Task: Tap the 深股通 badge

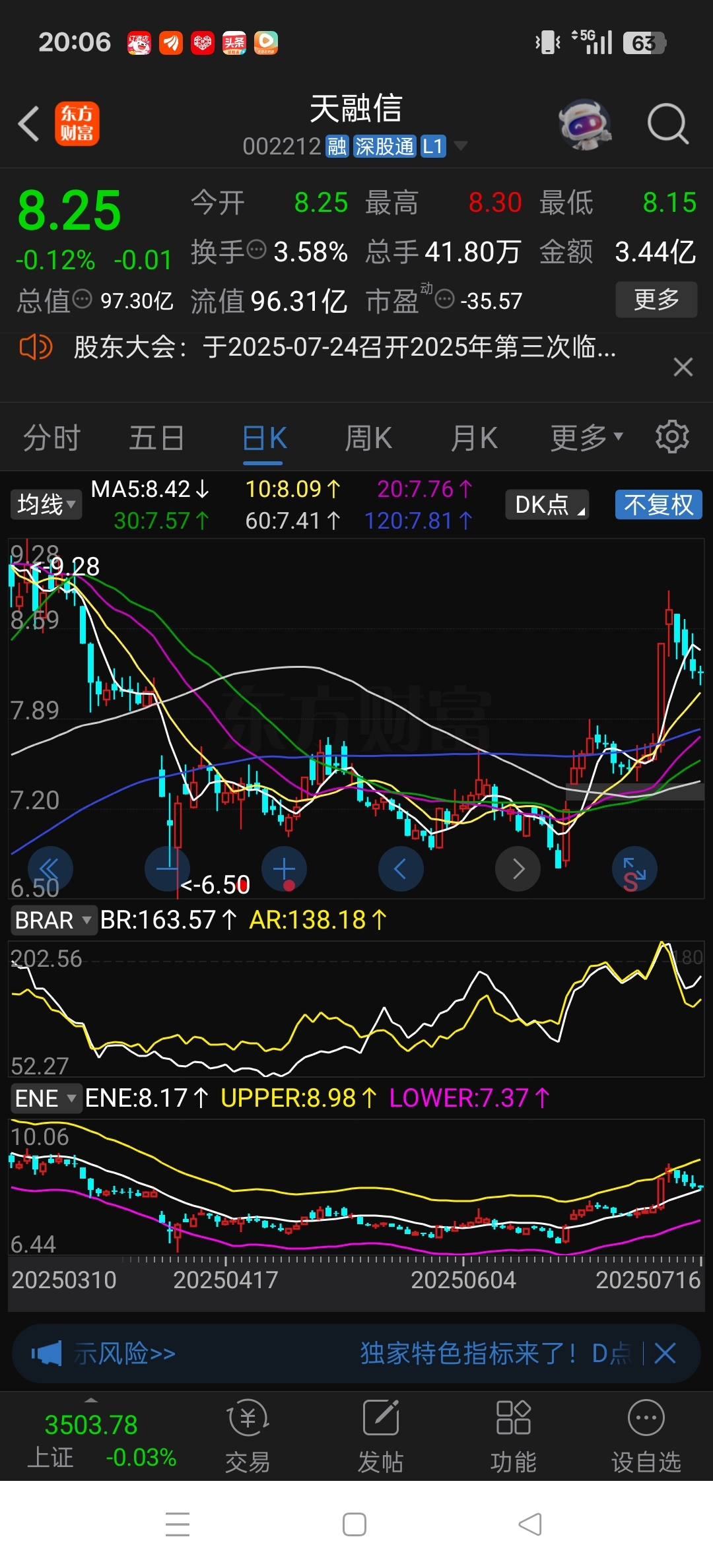Action: (x=384, y=146)
